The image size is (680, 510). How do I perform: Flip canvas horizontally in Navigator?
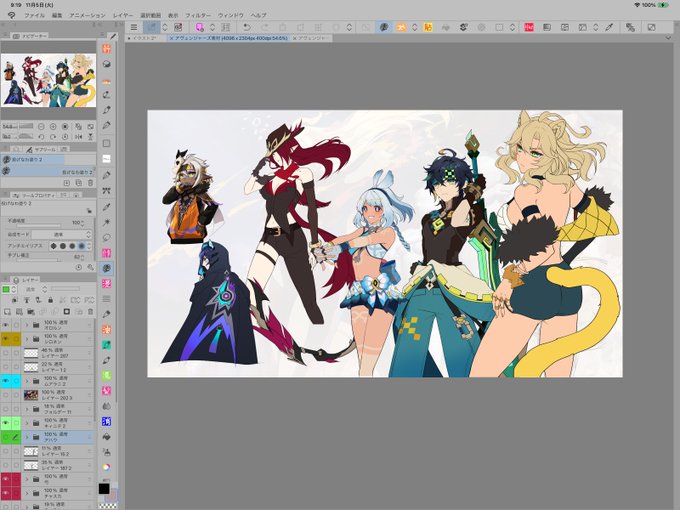pyautogui.click(x=78, y=137)
